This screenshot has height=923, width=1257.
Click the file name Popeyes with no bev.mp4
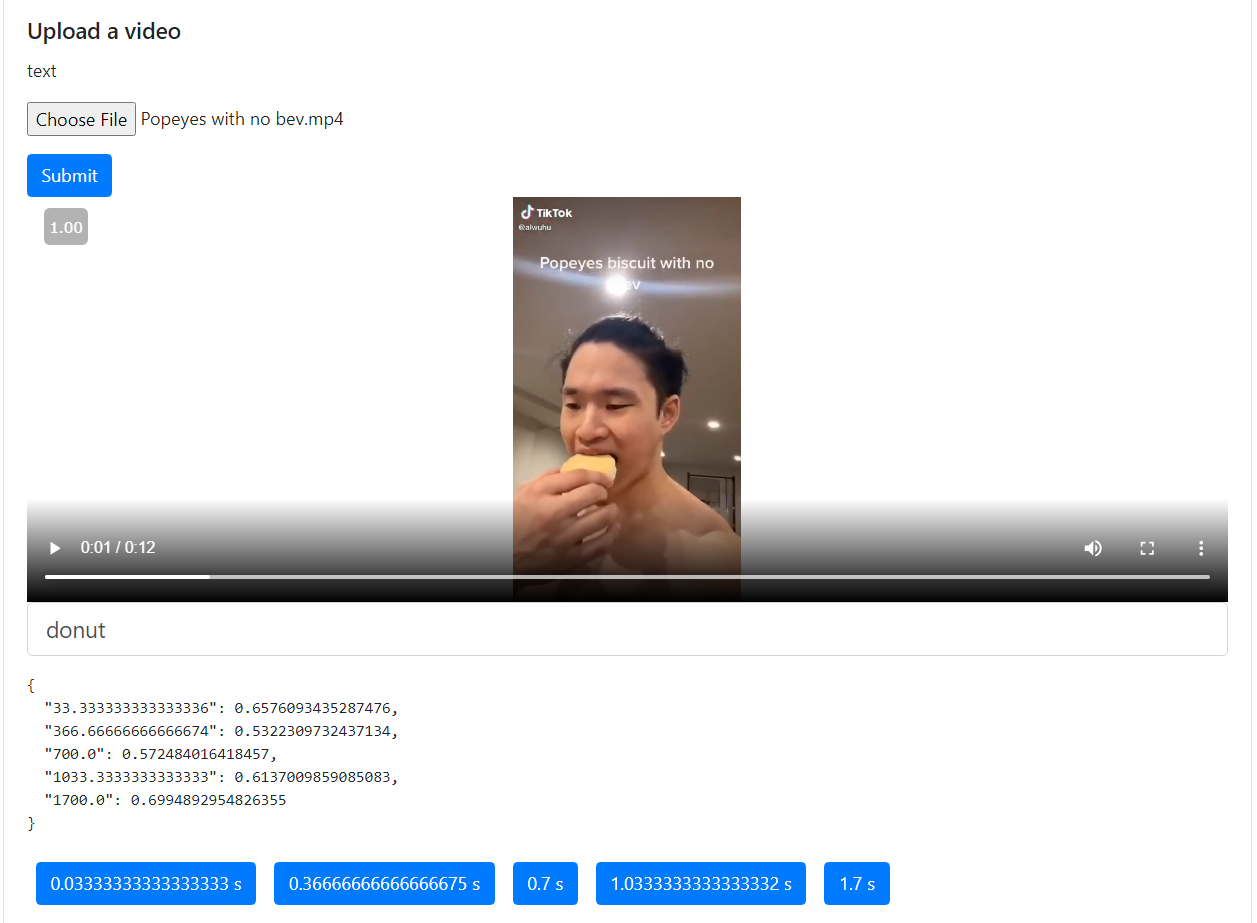(x=242, y=119)
